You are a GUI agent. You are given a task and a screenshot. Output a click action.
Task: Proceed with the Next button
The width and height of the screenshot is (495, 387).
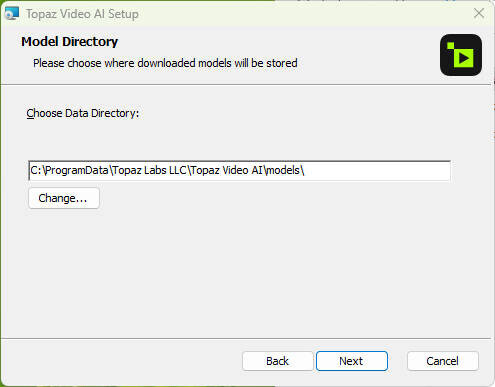pyautogui.click(x=352, y=361)
